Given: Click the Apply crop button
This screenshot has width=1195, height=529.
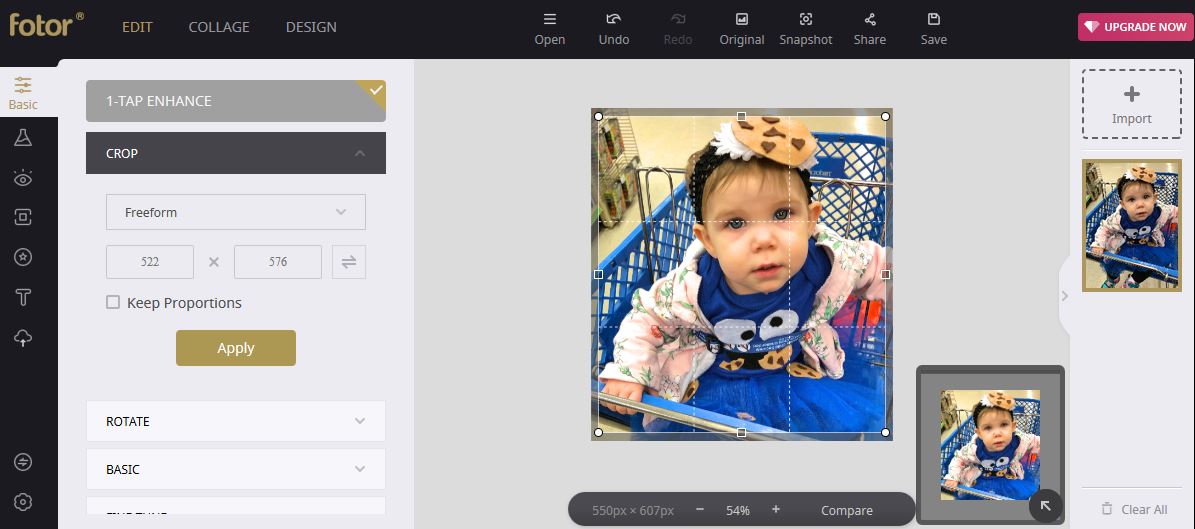Looking at the screenshot, I should [235, 348].
